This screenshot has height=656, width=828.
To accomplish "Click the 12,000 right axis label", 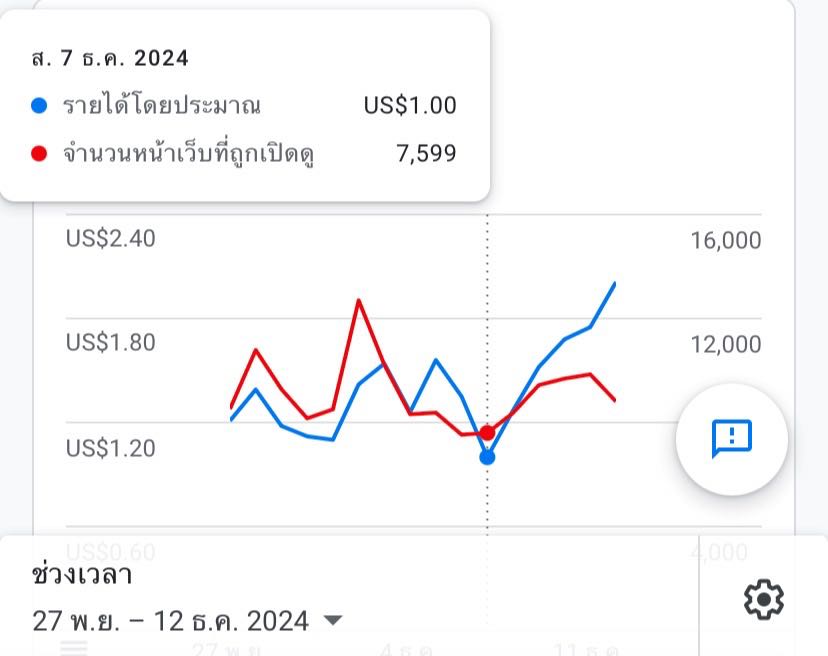I will point(726,344).
